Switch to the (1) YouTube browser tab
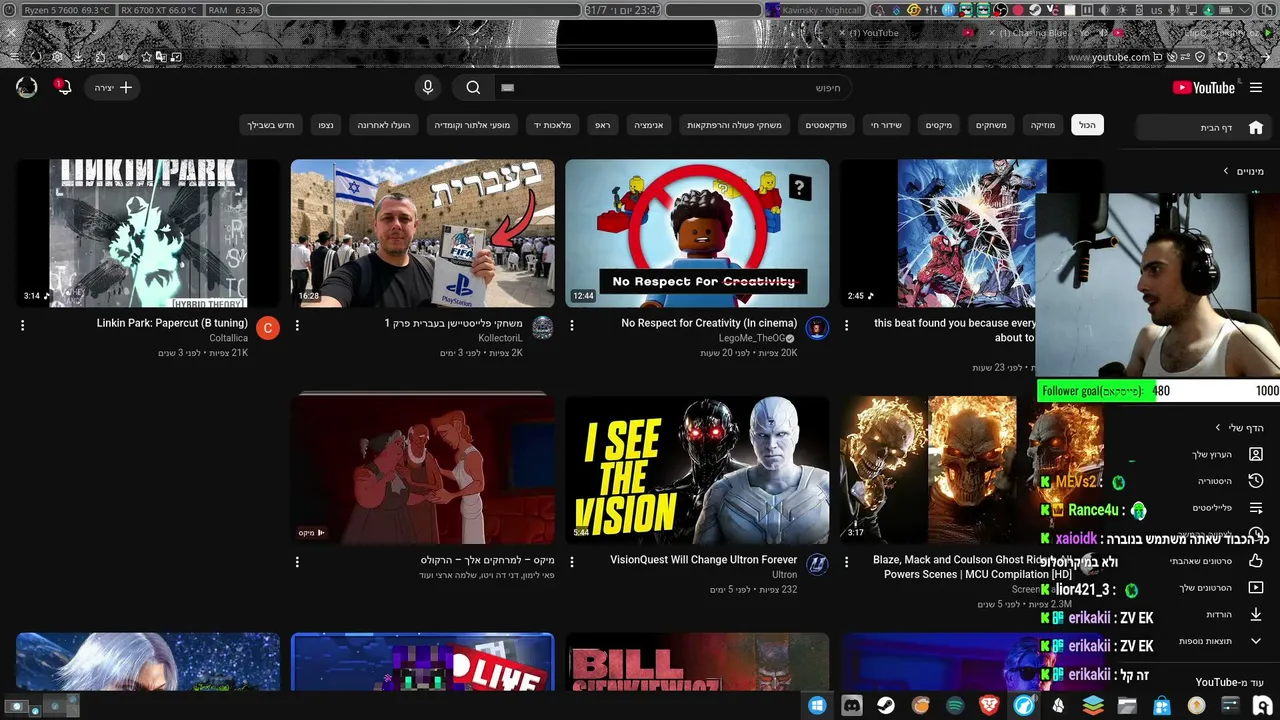Image resolution: width=1280 pixels, height=720 pixels. coord(905,33)
